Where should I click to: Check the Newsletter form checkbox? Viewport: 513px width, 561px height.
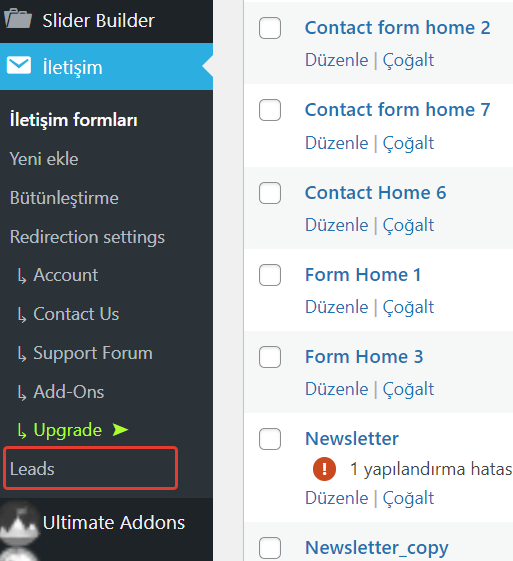(x=270, y=439)
